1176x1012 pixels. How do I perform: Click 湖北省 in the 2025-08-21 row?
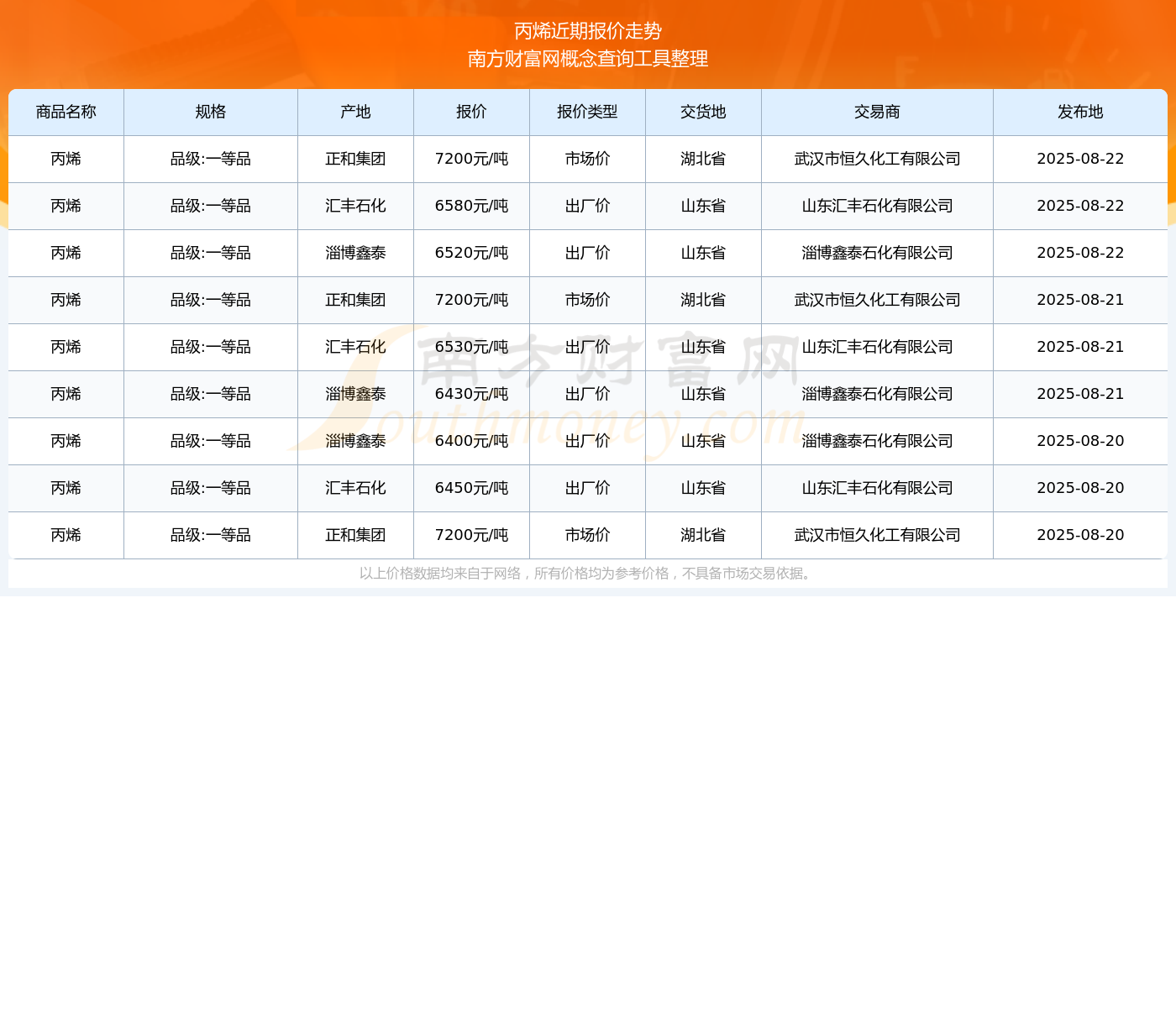(703, 300)
